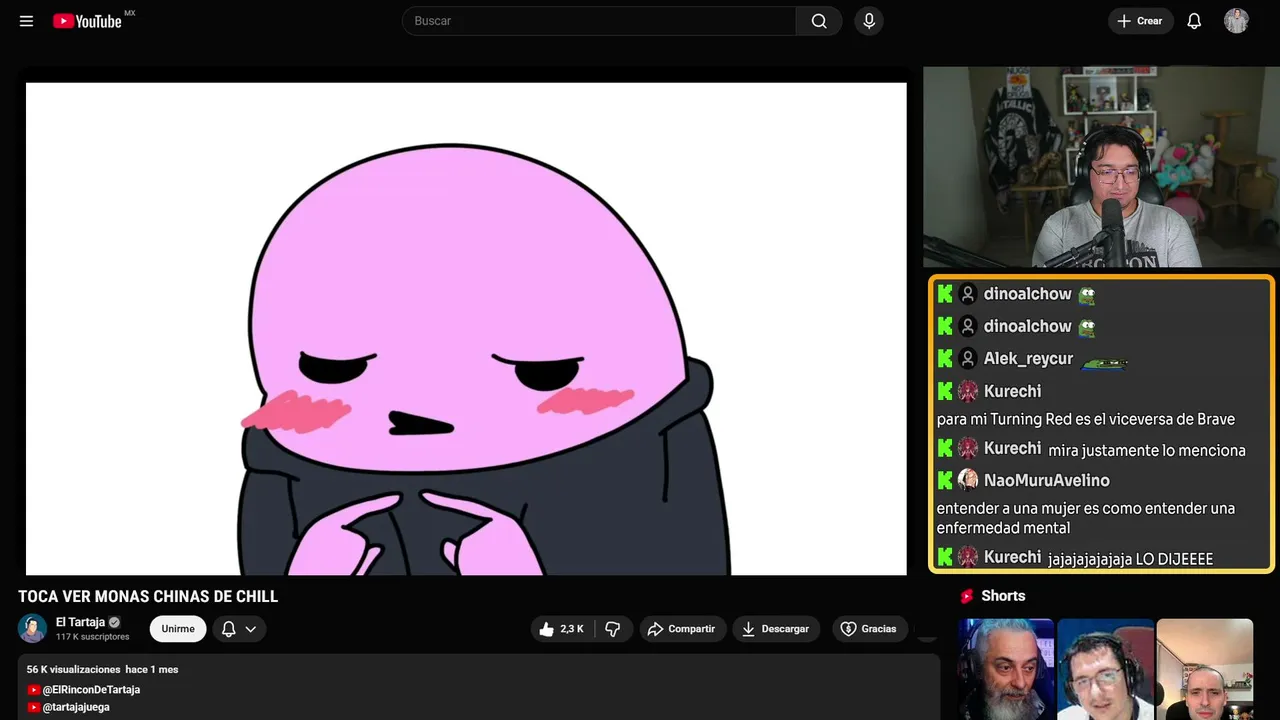
Task: Click the Alek_reycur chat username
Action: coord(1028,359)
